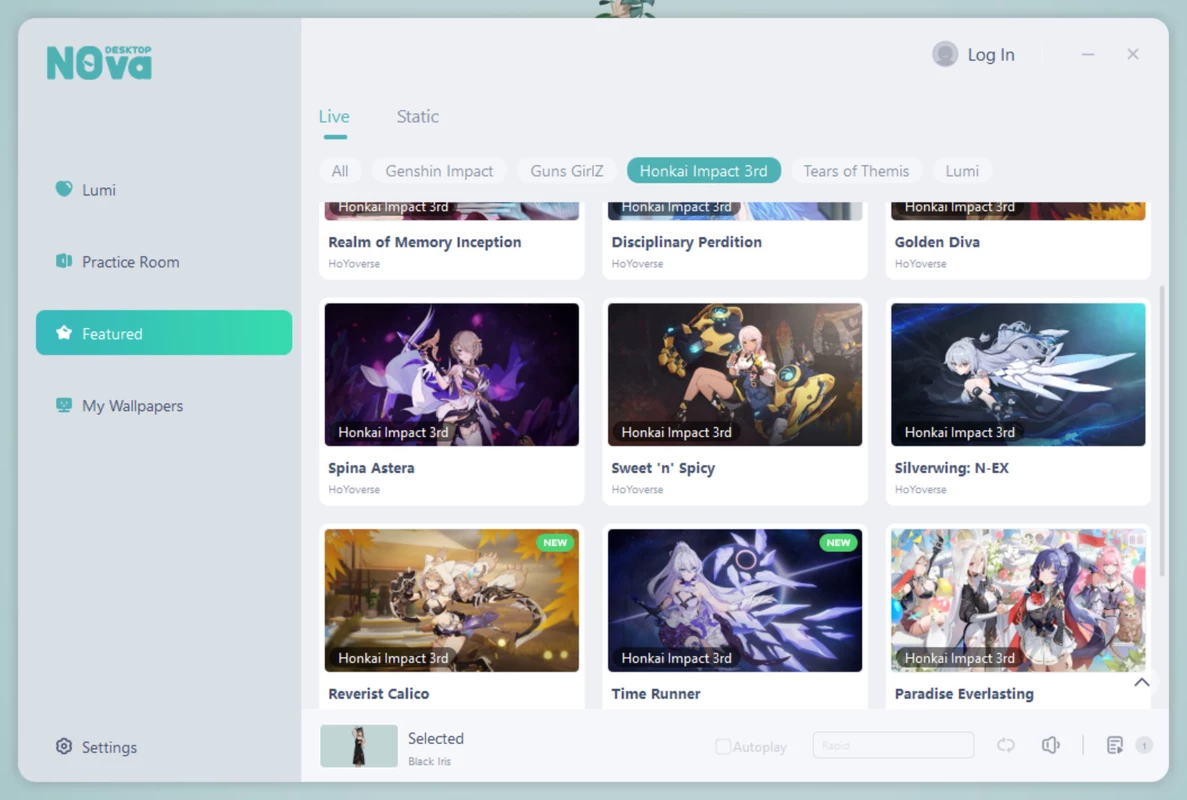Click NEW badge on Time Runner
This screenshot has width=1187, height=800.
(838, 543)
